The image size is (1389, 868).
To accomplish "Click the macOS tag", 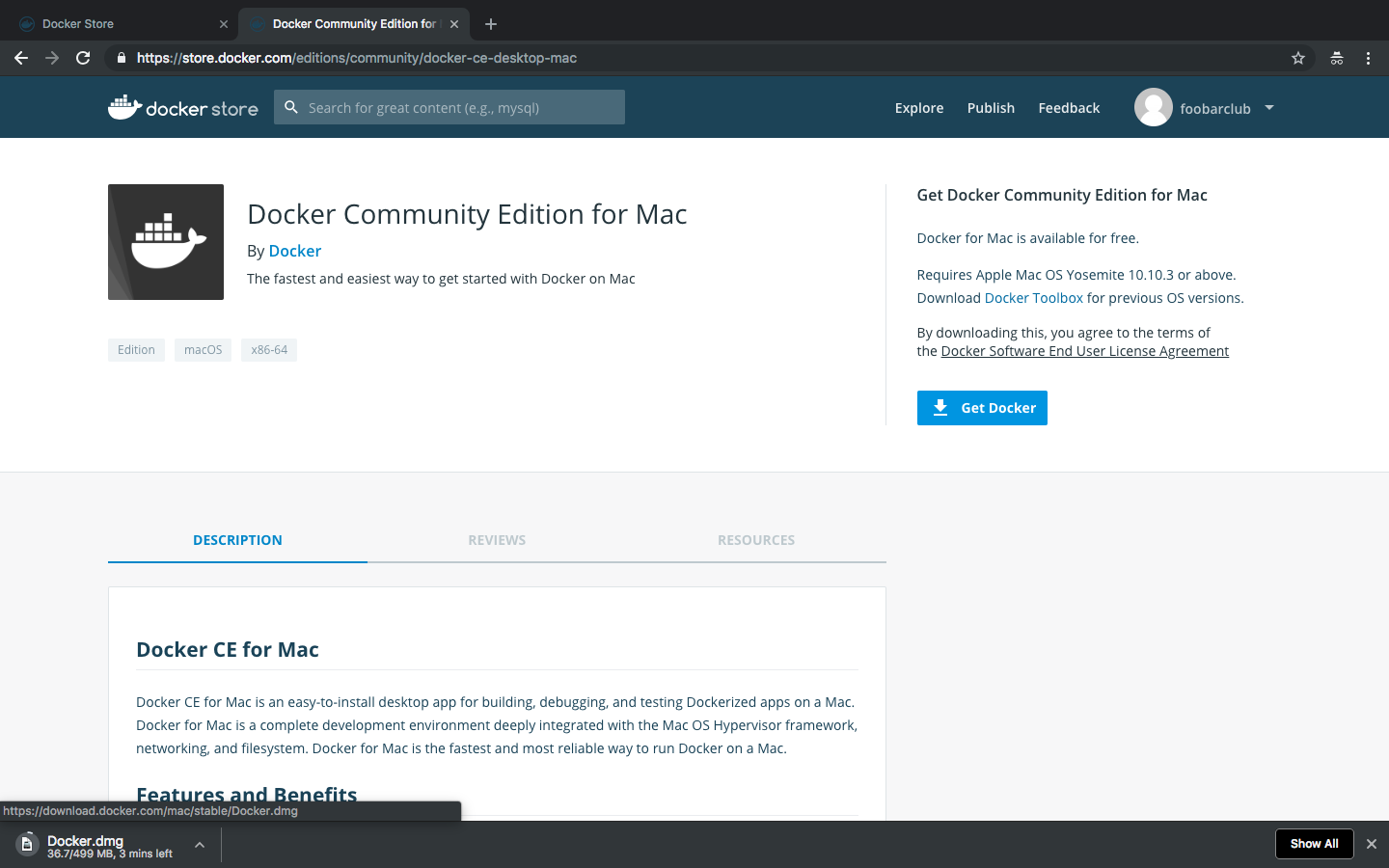I will pyautogui.click(x=203, y=350).
